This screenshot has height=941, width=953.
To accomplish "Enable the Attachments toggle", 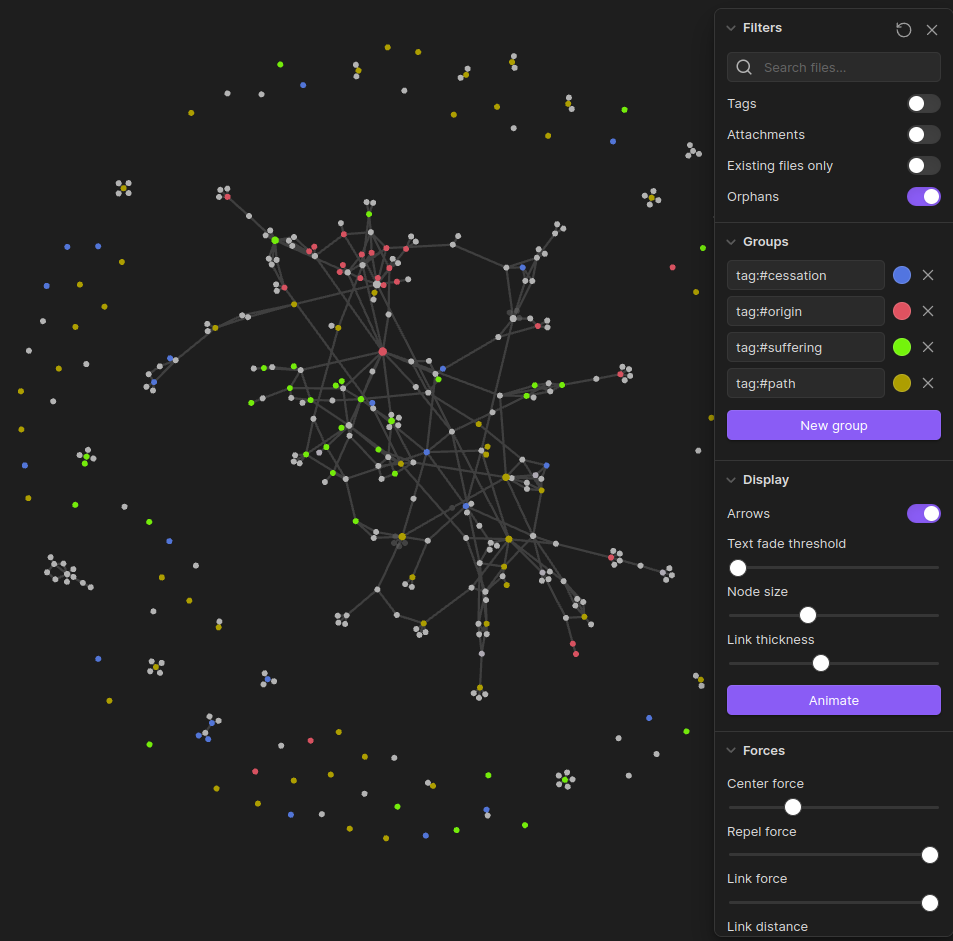I will tap(923, 135).
